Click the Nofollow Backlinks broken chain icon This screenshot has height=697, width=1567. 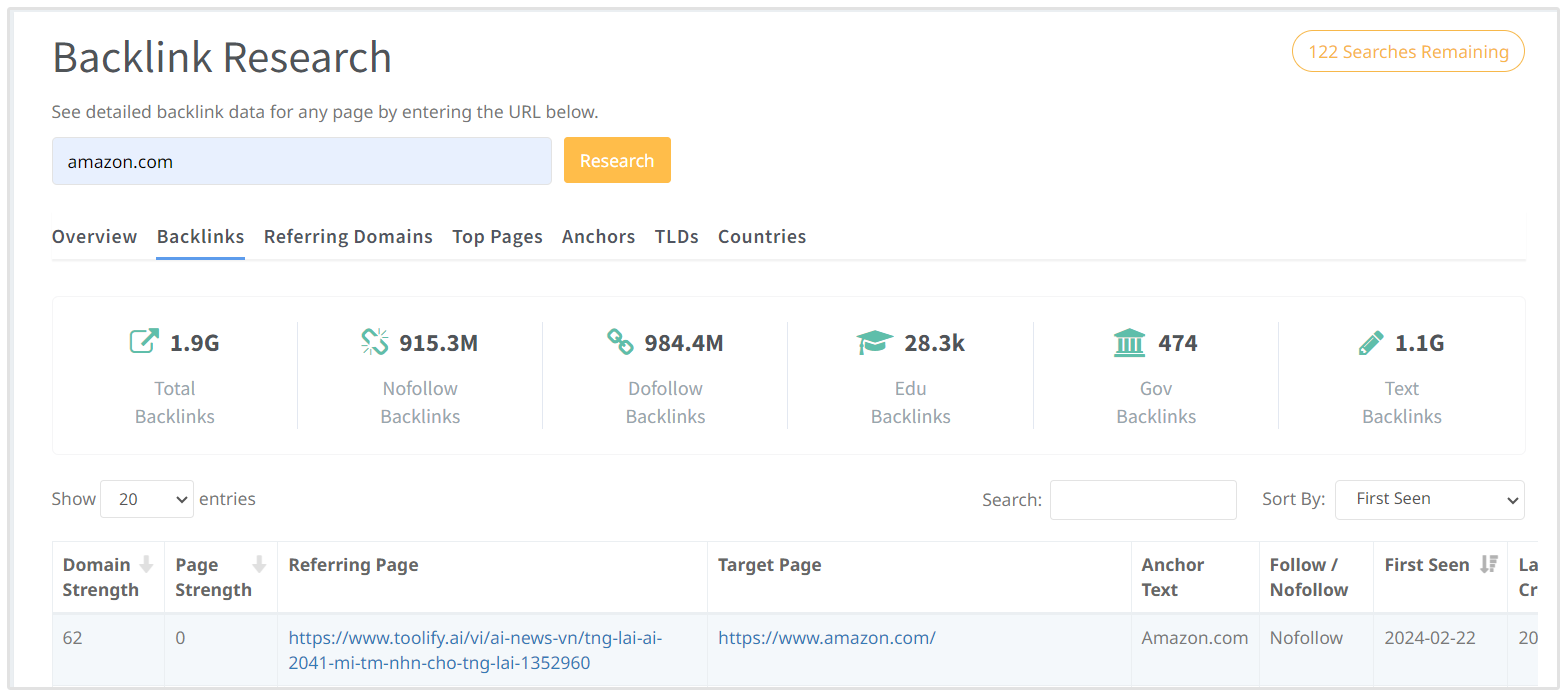(374, 342)
